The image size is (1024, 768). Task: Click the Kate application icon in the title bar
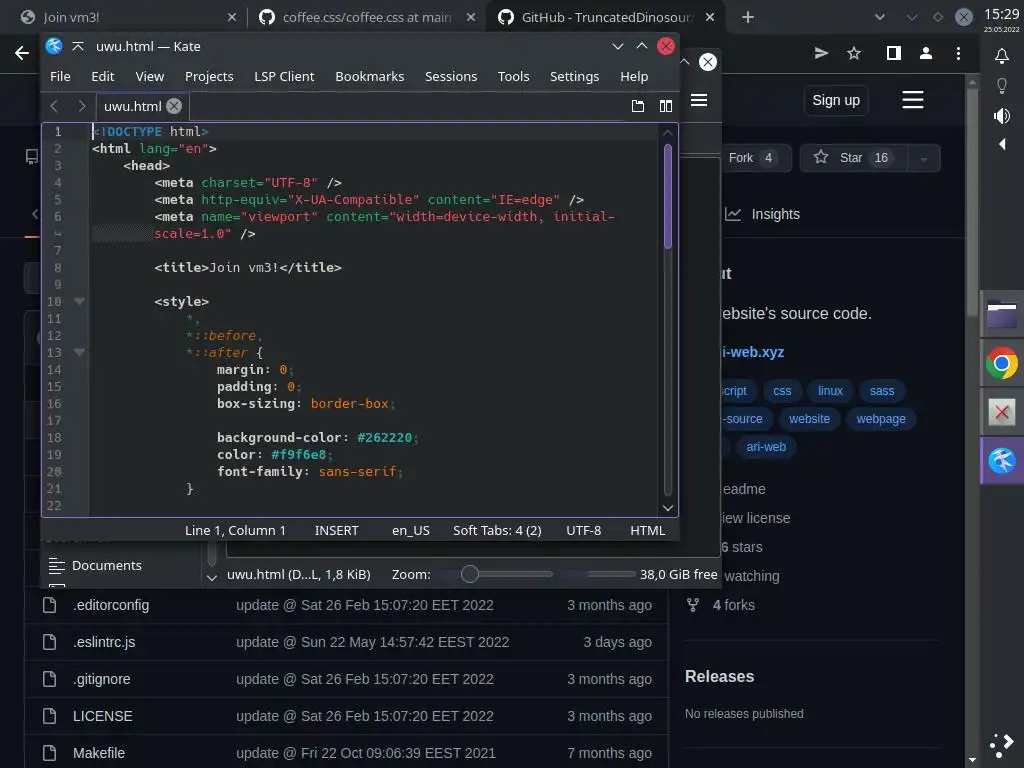pyautogui.click(x=54, y=46)
